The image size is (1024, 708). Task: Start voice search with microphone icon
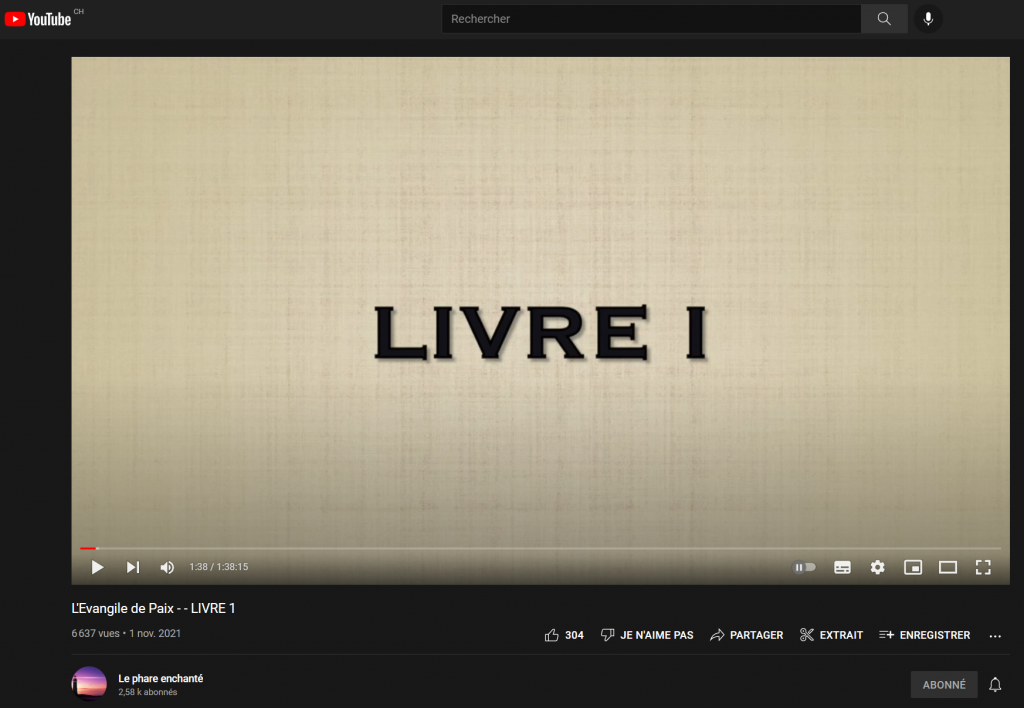tap(928, 19)
